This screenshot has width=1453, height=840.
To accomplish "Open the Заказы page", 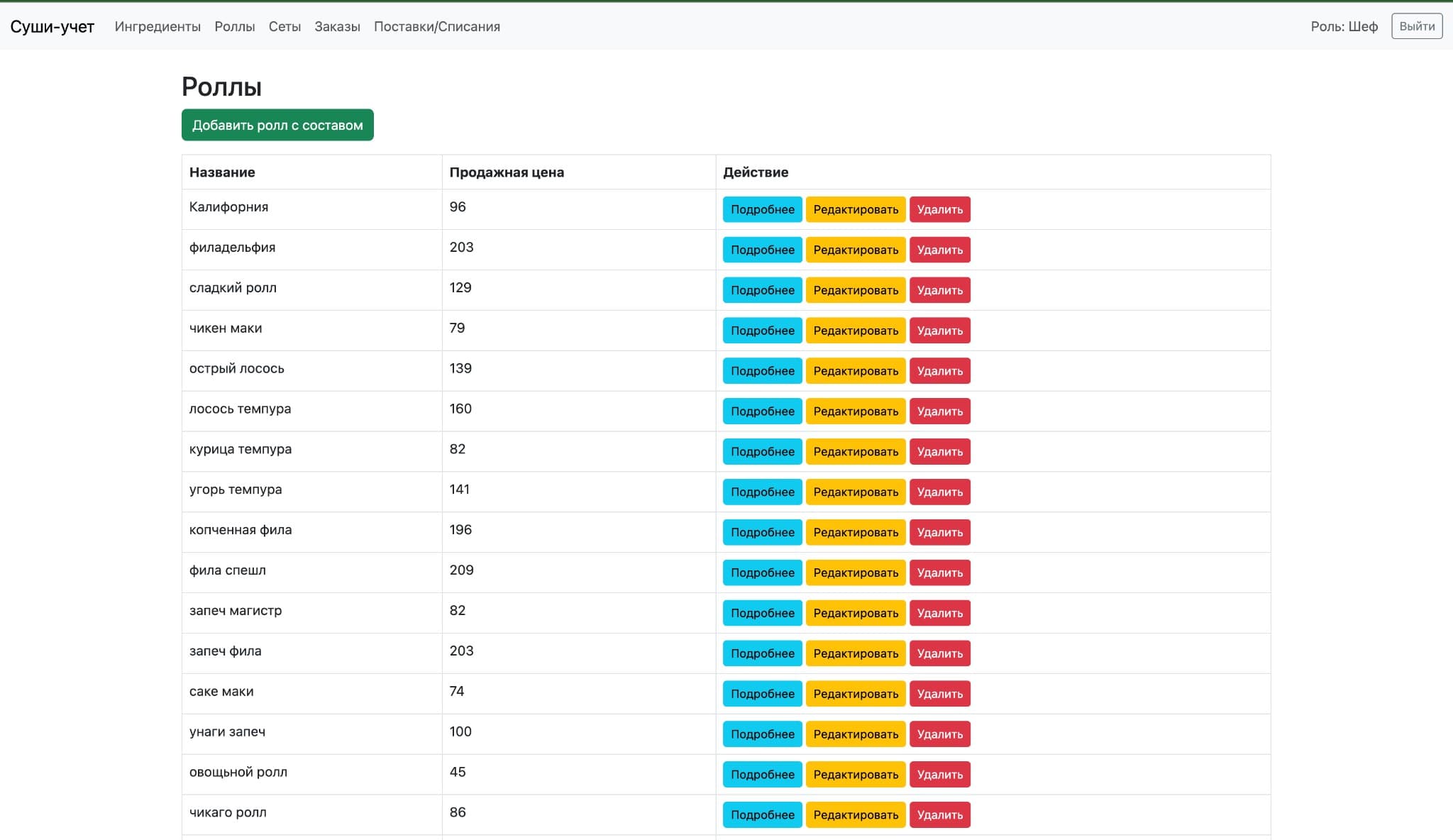I will tap(337, 26).
